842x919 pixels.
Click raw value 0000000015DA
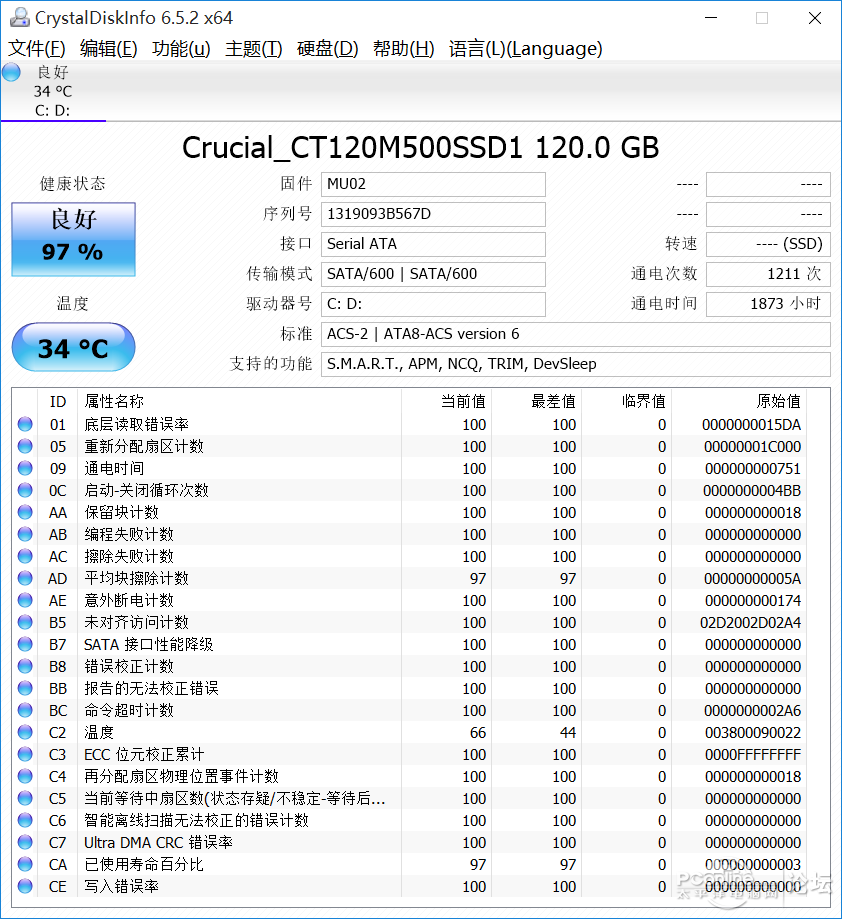(751, 424)
